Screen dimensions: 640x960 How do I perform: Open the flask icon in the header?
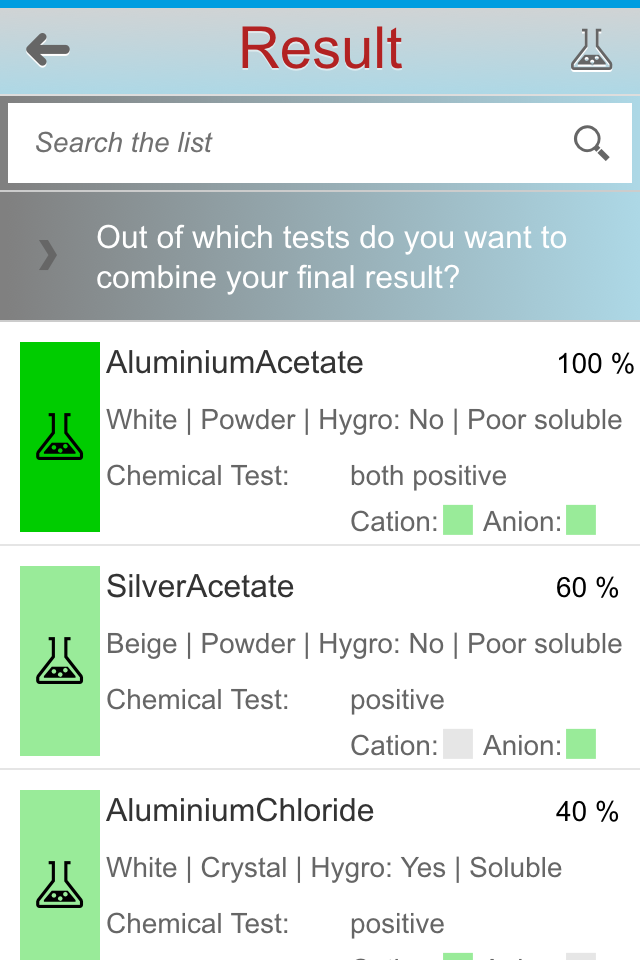click(x=591, y=49)
